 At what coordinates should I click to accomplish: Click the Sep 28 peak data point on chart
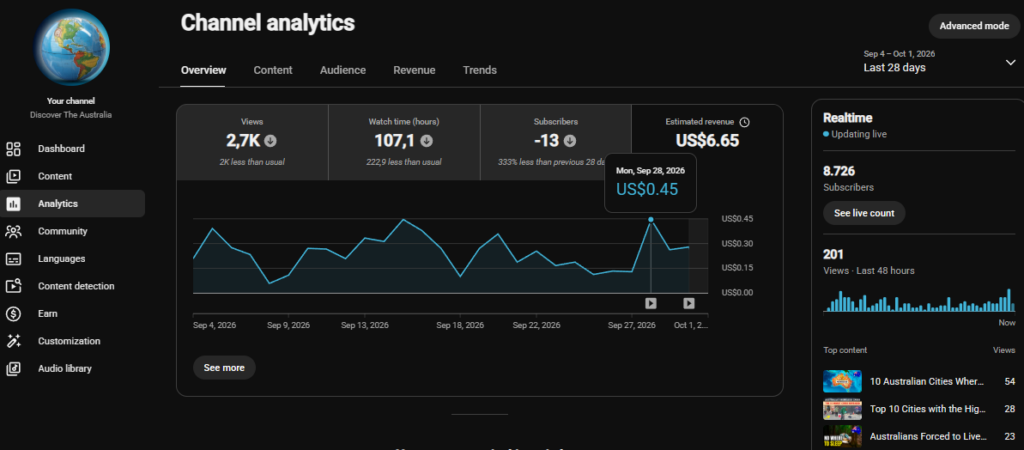tap(650, 219)
